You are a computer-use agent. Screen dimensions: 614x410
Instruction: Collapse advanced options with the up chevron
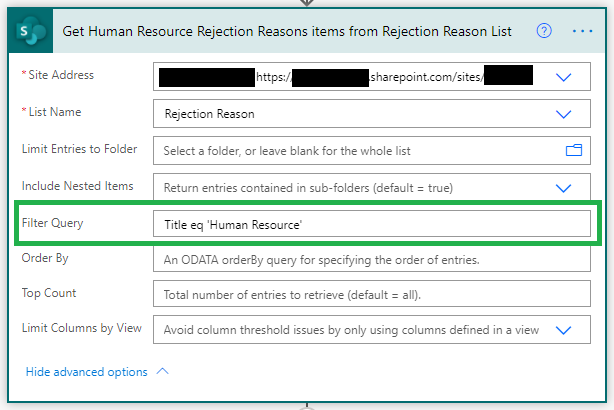[163, 371]
